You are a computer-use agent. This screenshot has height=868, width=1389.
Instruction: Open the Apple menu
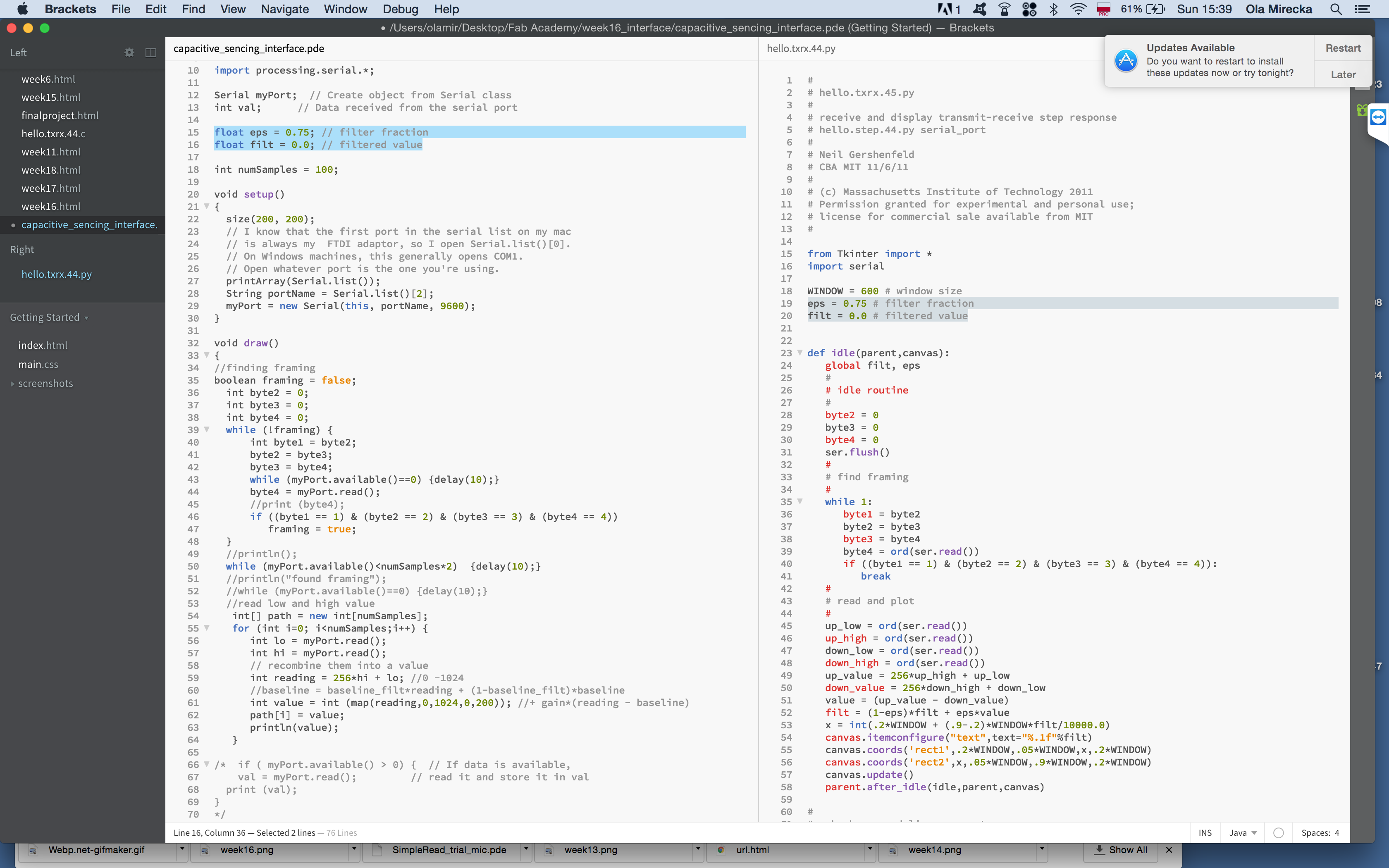coord(22,9)
